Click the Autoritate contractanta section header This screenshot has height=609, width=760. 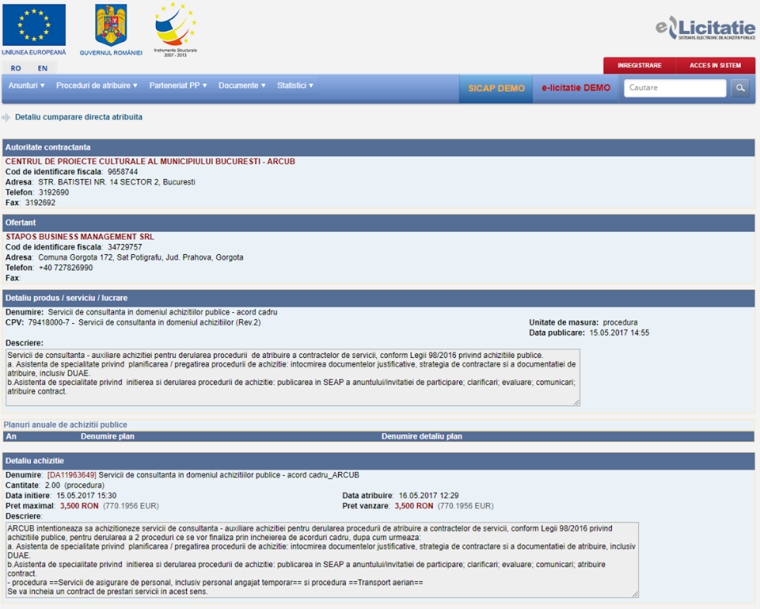coord(379,147)
